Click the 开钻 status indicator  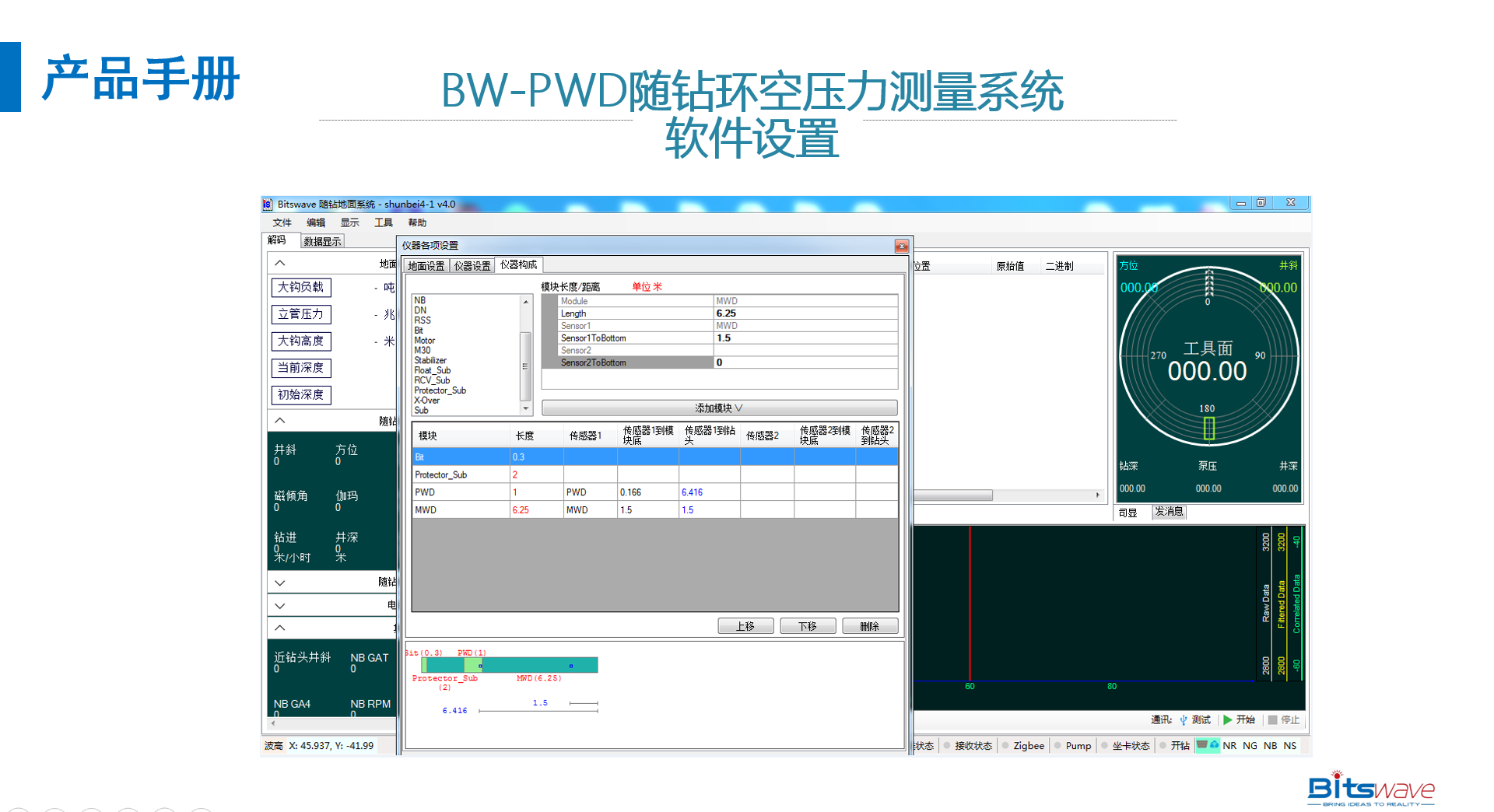(1163, 746)
